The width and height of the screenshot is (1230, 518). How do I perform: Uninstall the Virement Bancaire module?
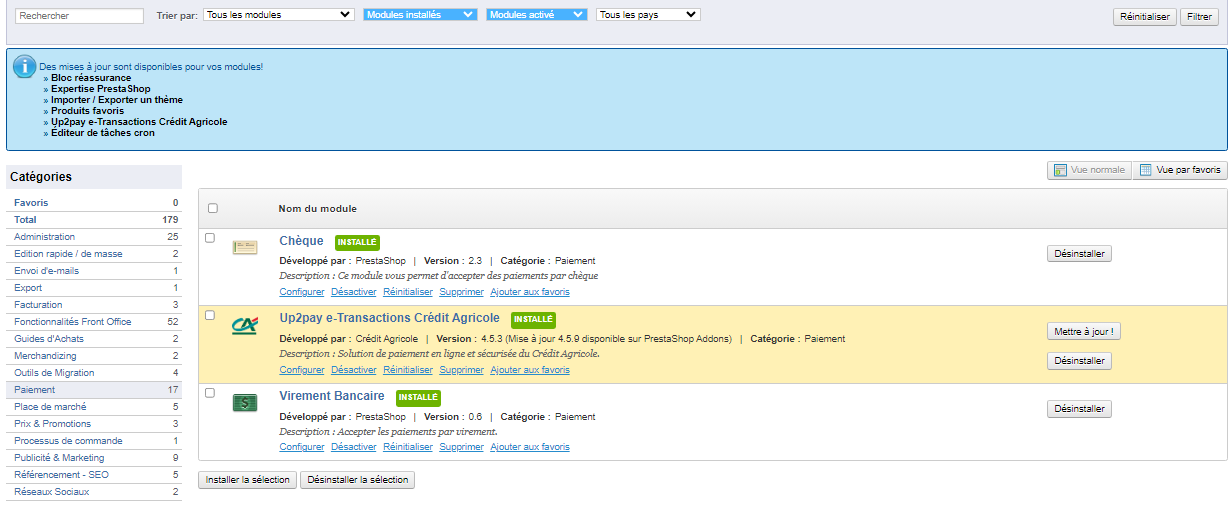(x=1079, y=409)
